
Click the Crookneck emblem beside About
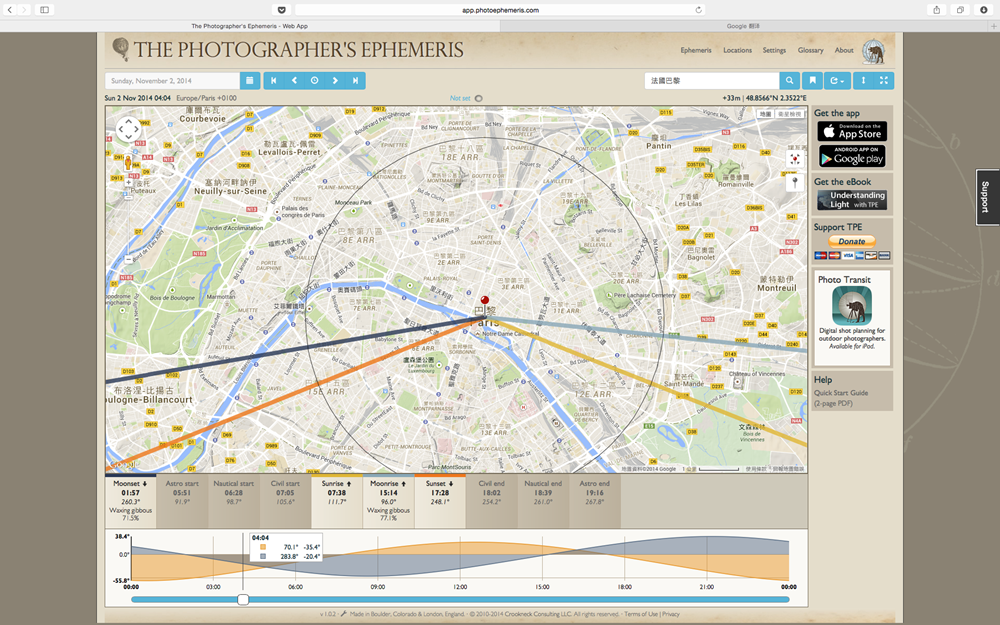tap(874, 51)
